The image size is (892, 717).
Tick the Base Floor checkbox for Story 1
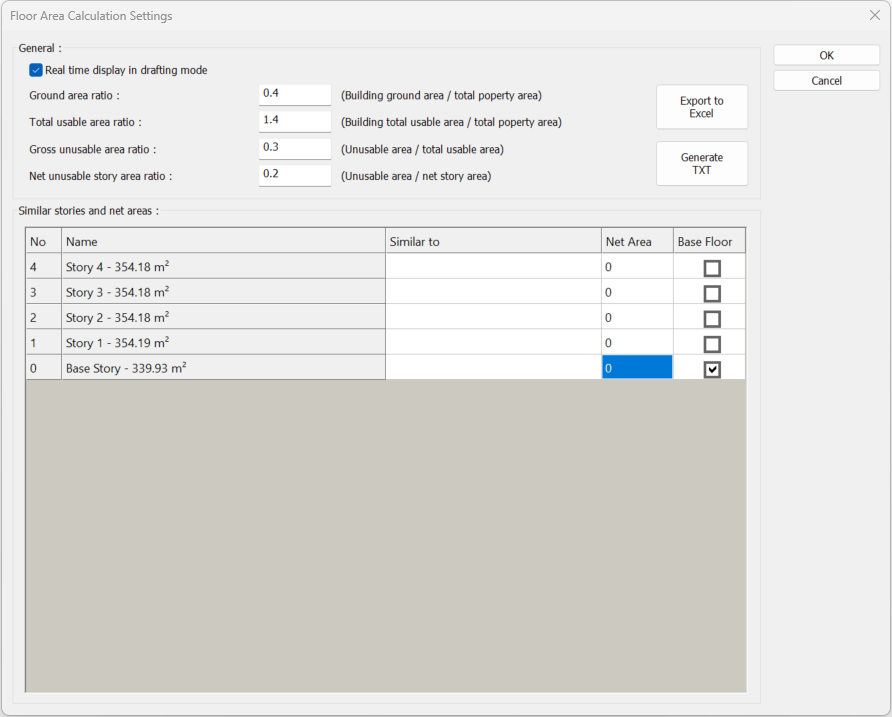click(712, 344)
